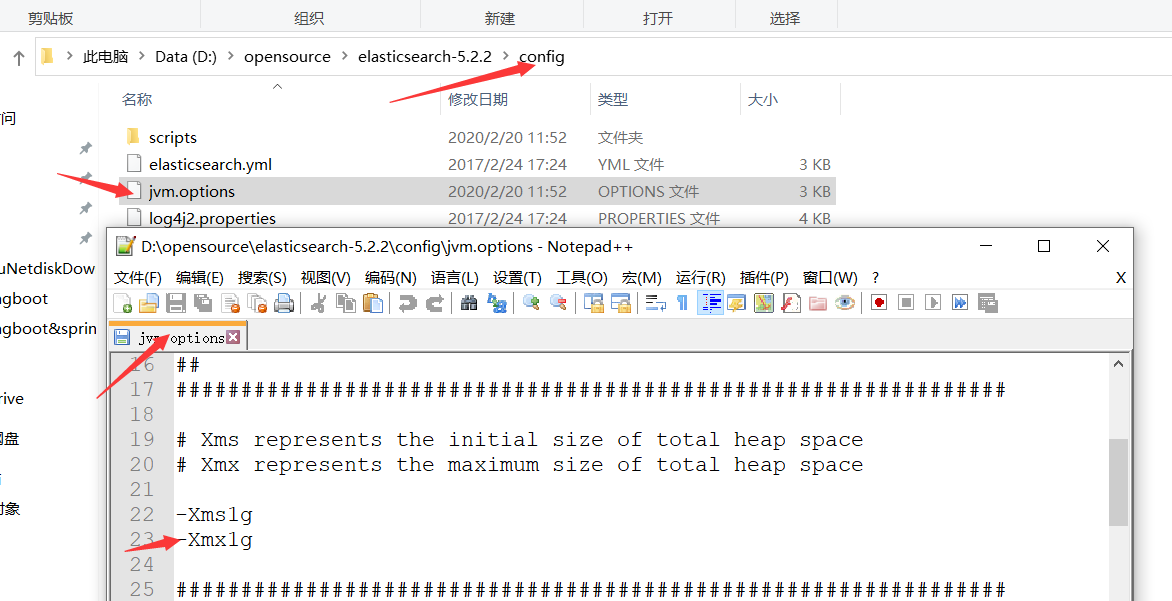Click the X at menu bar's right end
This screenshot has width=1172, height=601.
pos(1120,277)
